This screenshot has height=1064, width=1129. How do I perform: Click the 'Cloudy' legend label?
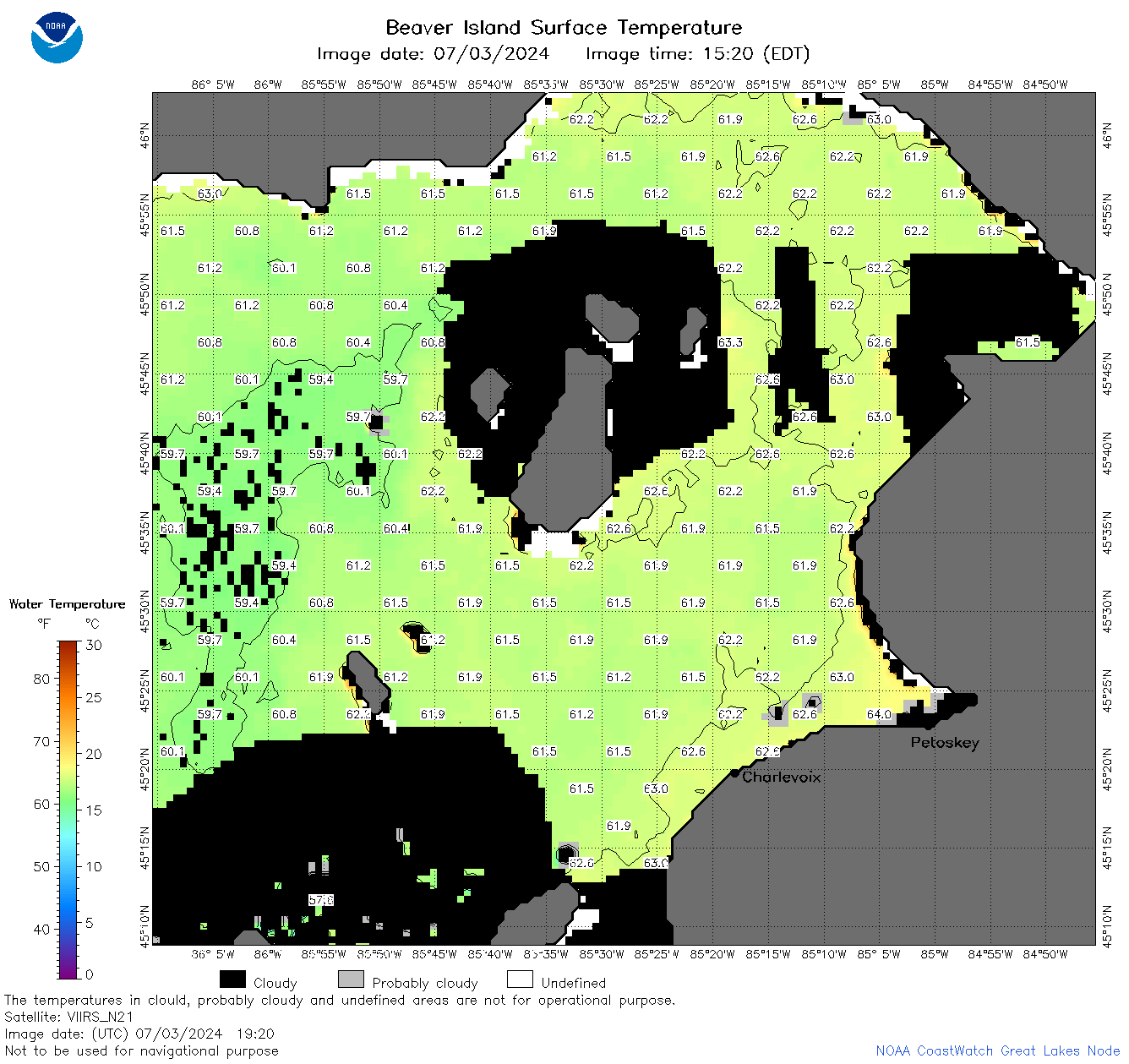point(275,983)
